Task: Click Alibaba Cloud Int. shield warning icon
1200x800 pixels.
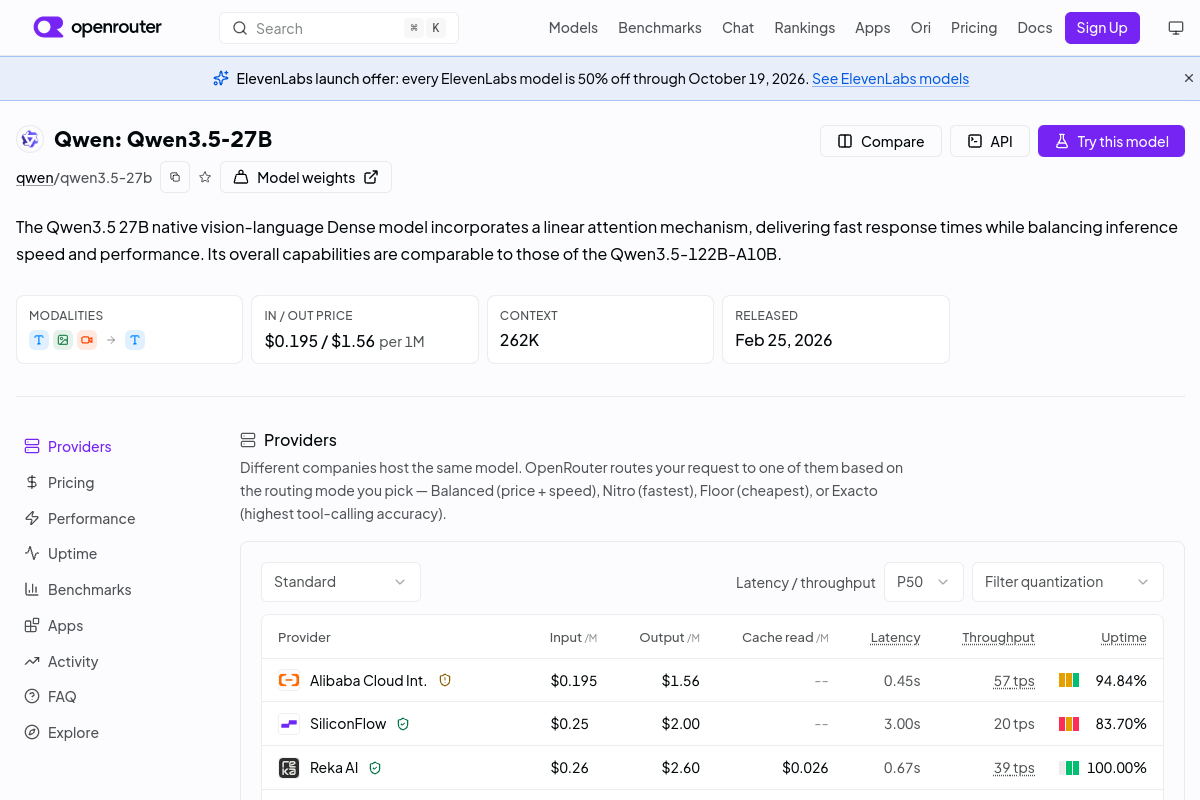Action: (445, 680)
